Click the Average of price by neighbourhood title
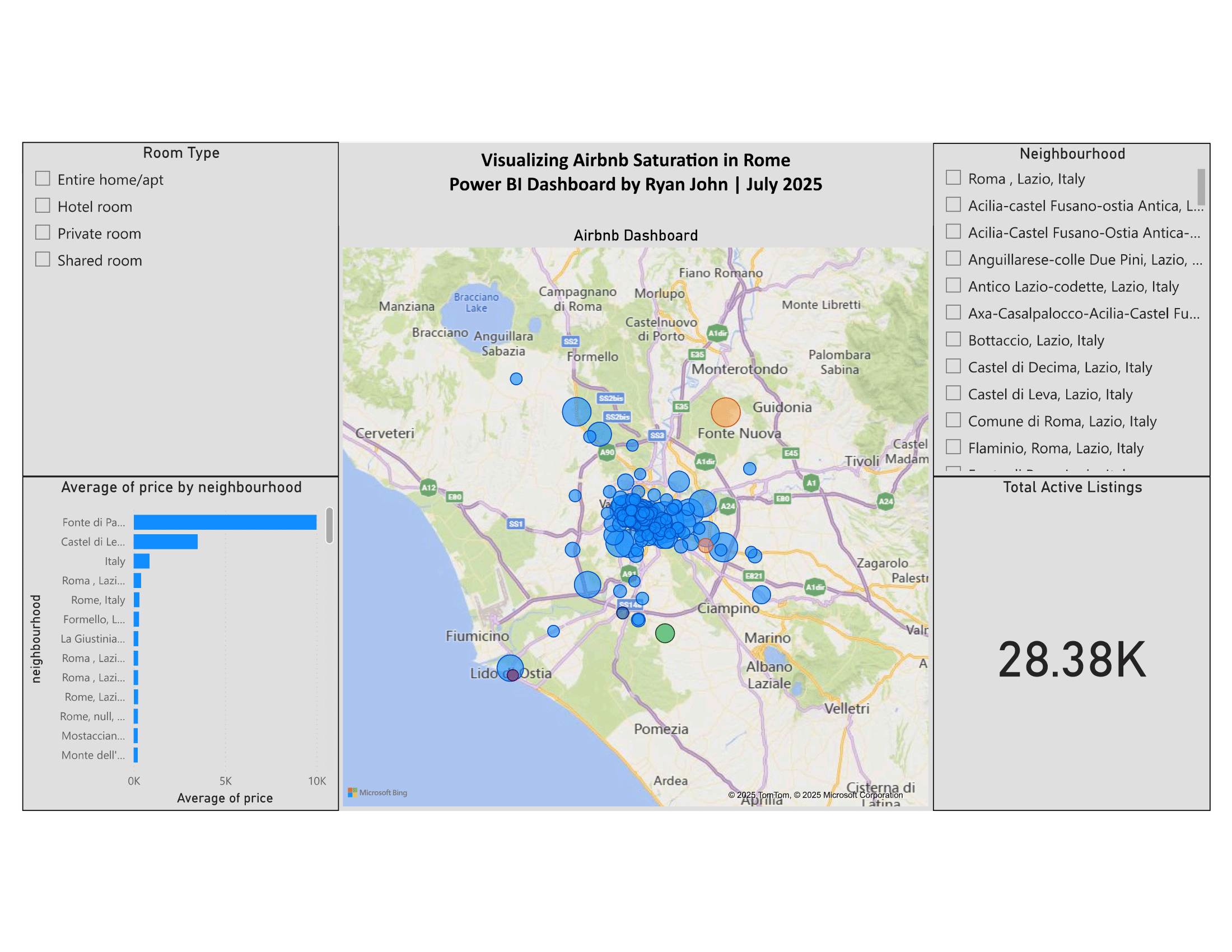The width and height of the screenshot is (1232, 952). 181,487
